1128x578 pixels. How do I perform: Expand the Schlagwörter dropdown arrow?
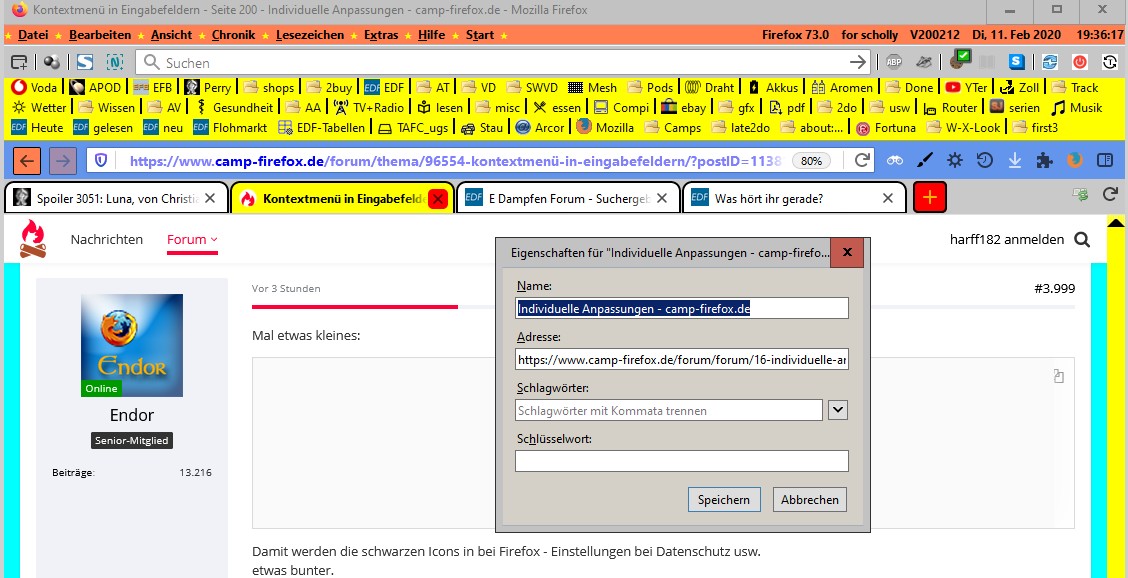[838, 410]
